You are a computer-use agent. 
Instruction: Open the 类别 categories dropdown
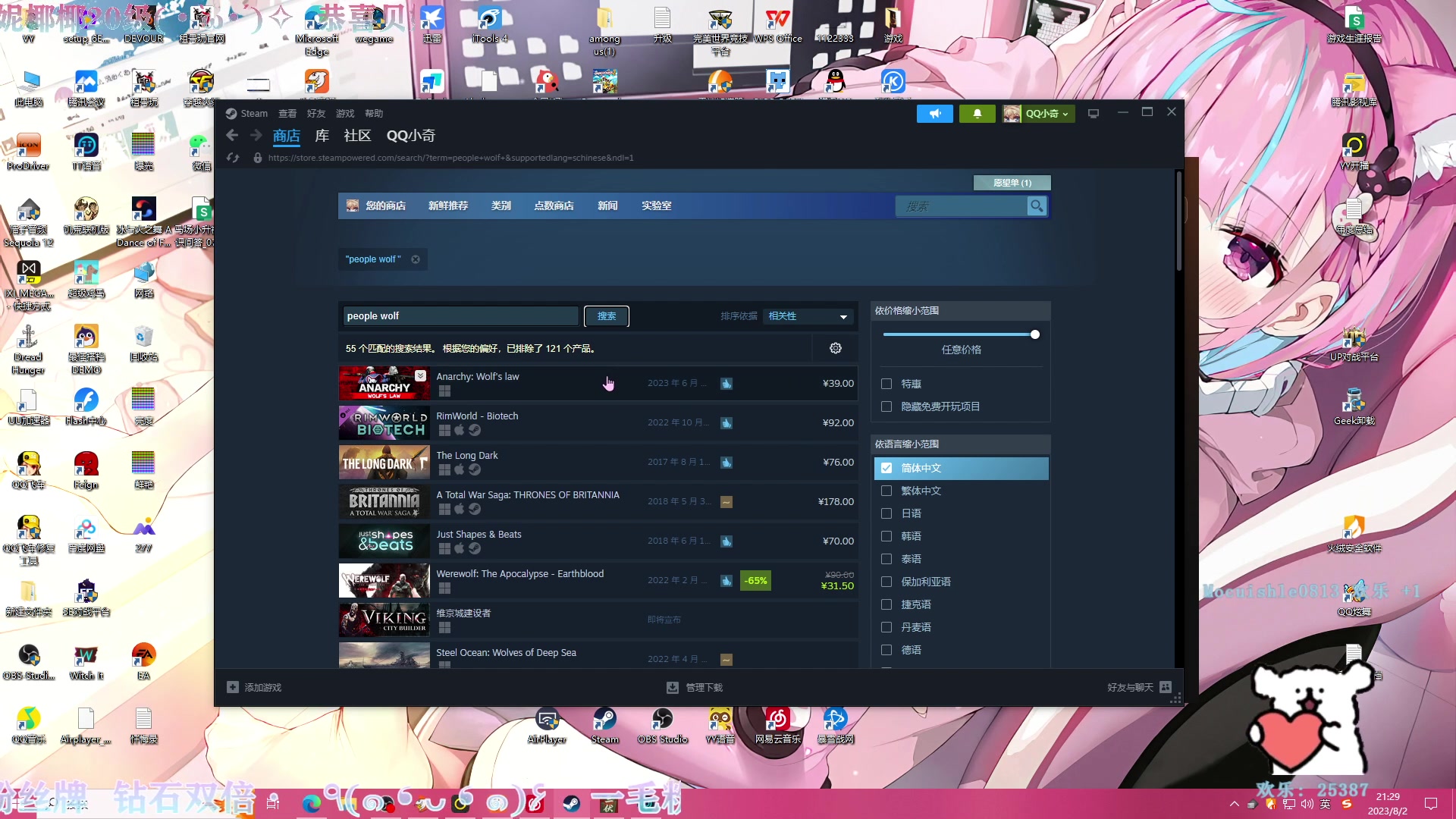point(501,206)
